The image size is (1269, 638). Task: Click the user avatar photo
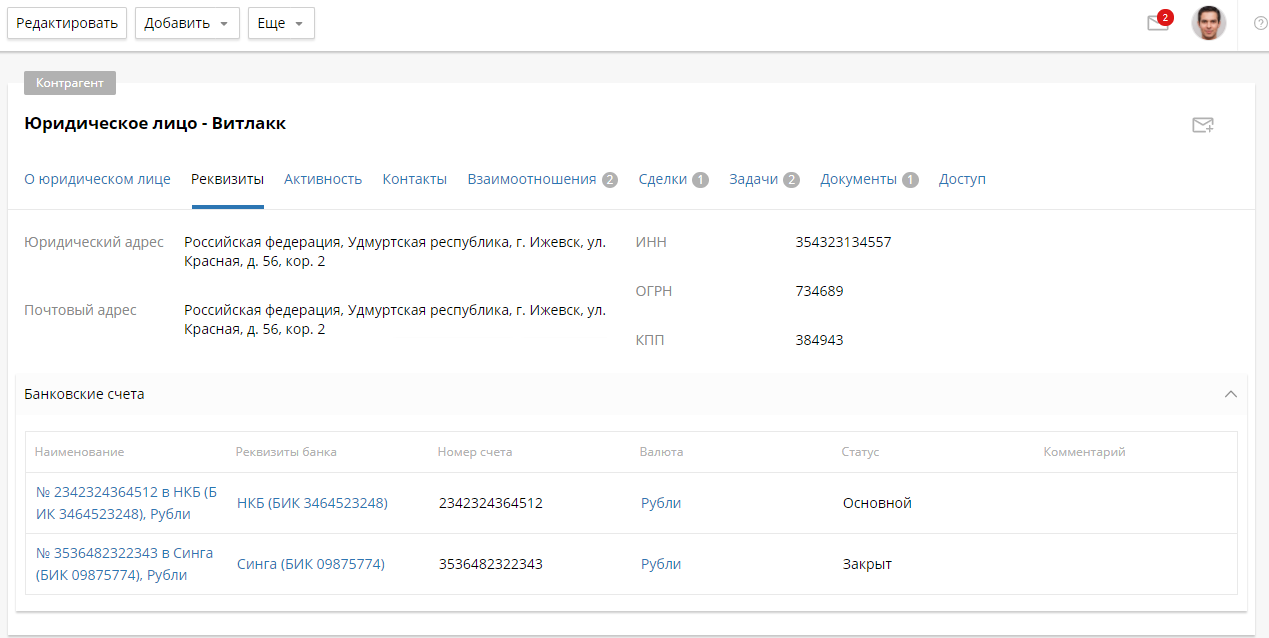pyautogui.click(x=1208, y=23)
